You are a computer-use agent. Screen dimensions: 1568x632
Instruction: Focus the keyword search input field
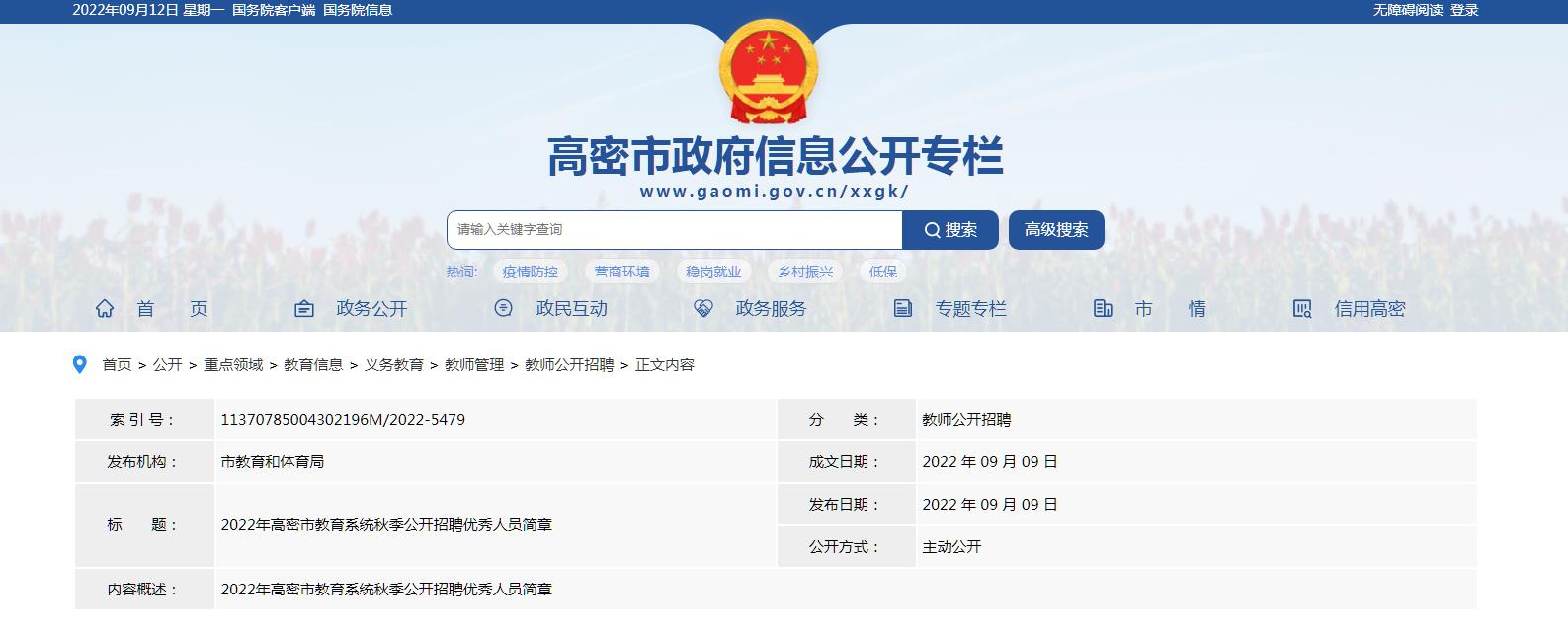675,230
